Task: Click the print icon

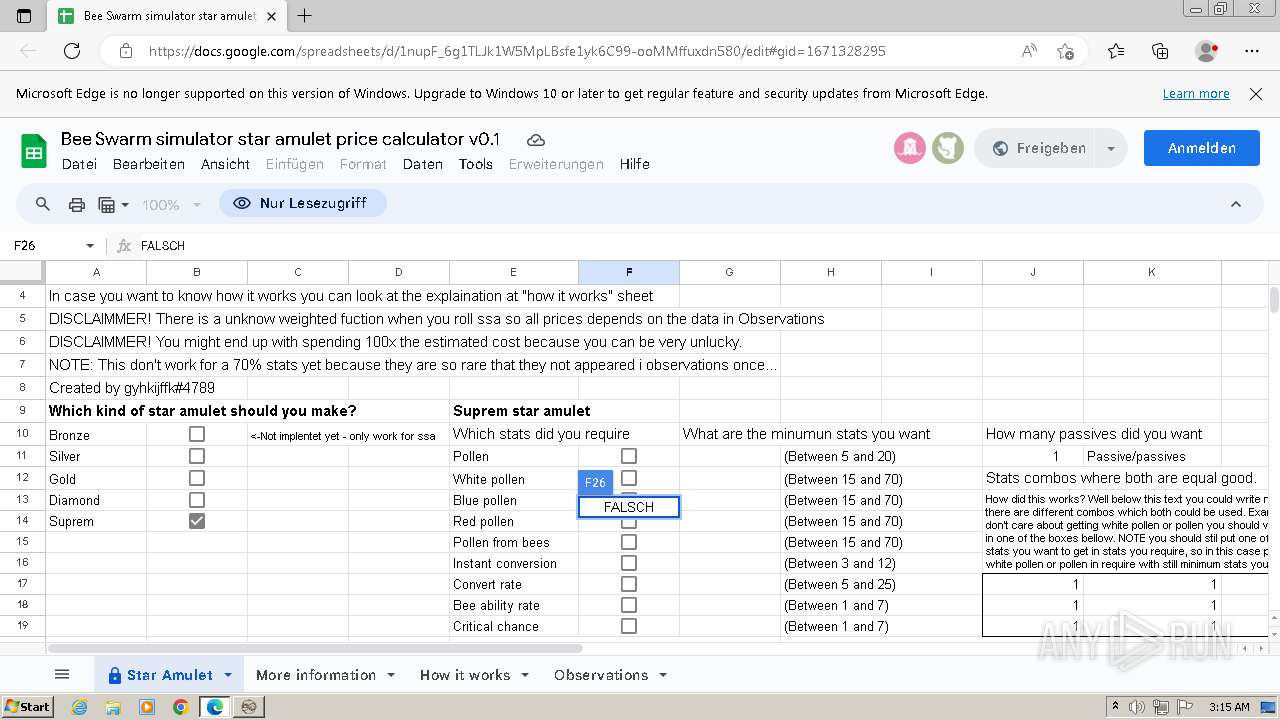Action: coord(77,204)
